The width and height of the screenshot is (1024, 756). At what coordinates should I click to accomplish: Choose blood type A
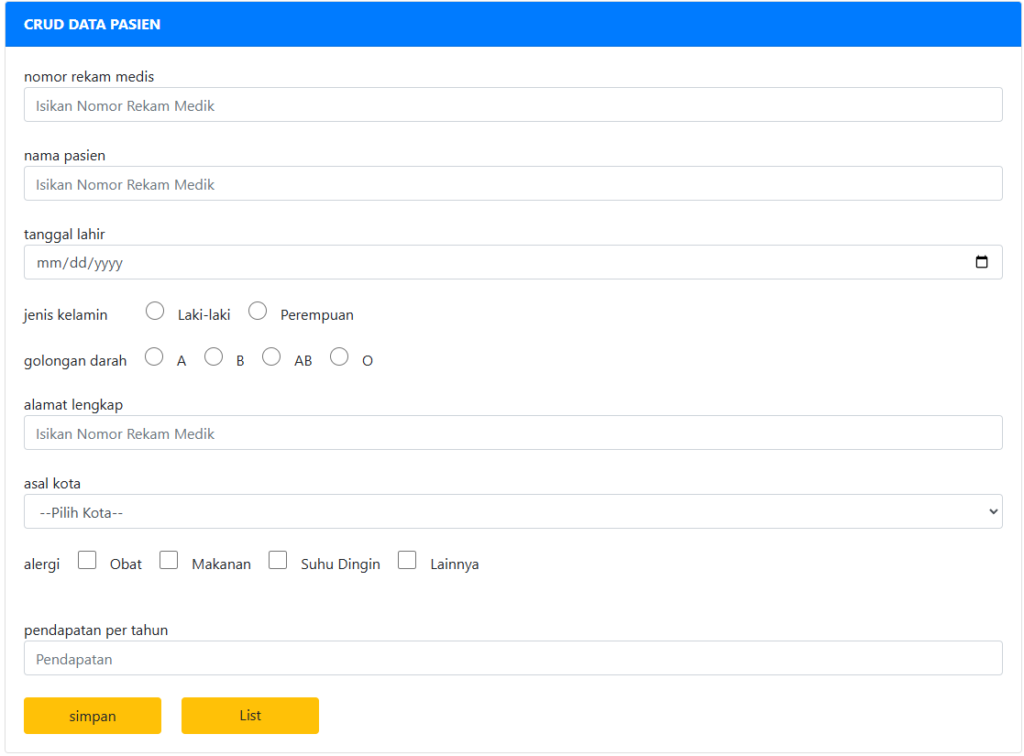point(154,356)
